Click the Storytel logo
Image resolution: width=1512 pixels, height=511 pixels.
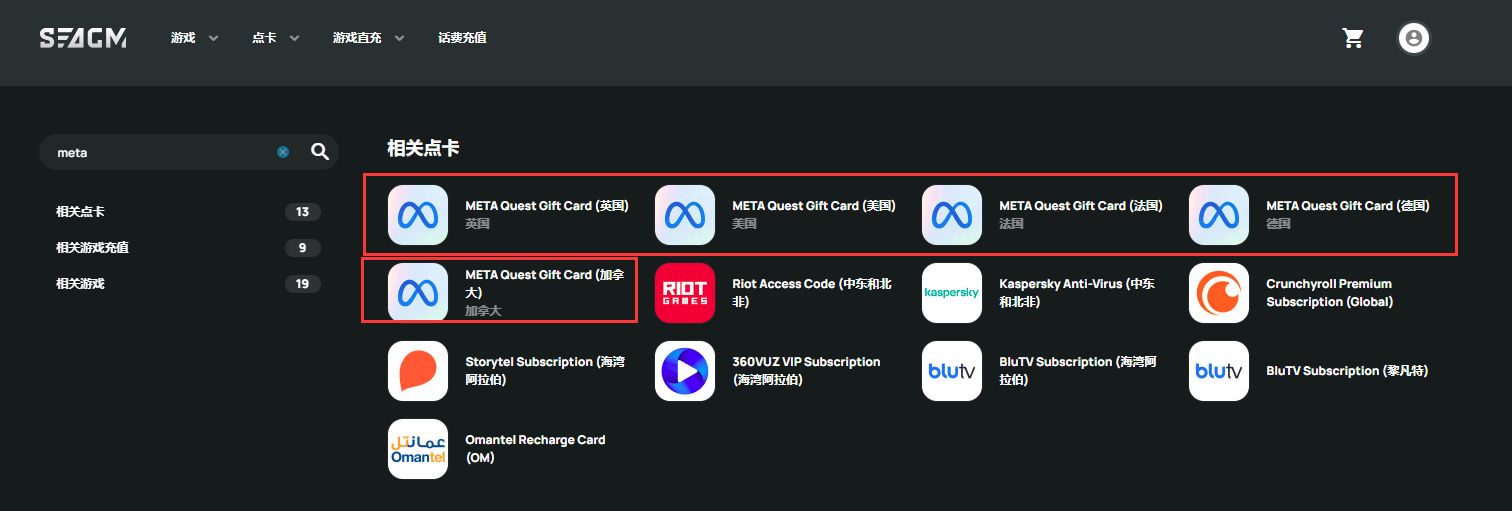tap(418, 371)
